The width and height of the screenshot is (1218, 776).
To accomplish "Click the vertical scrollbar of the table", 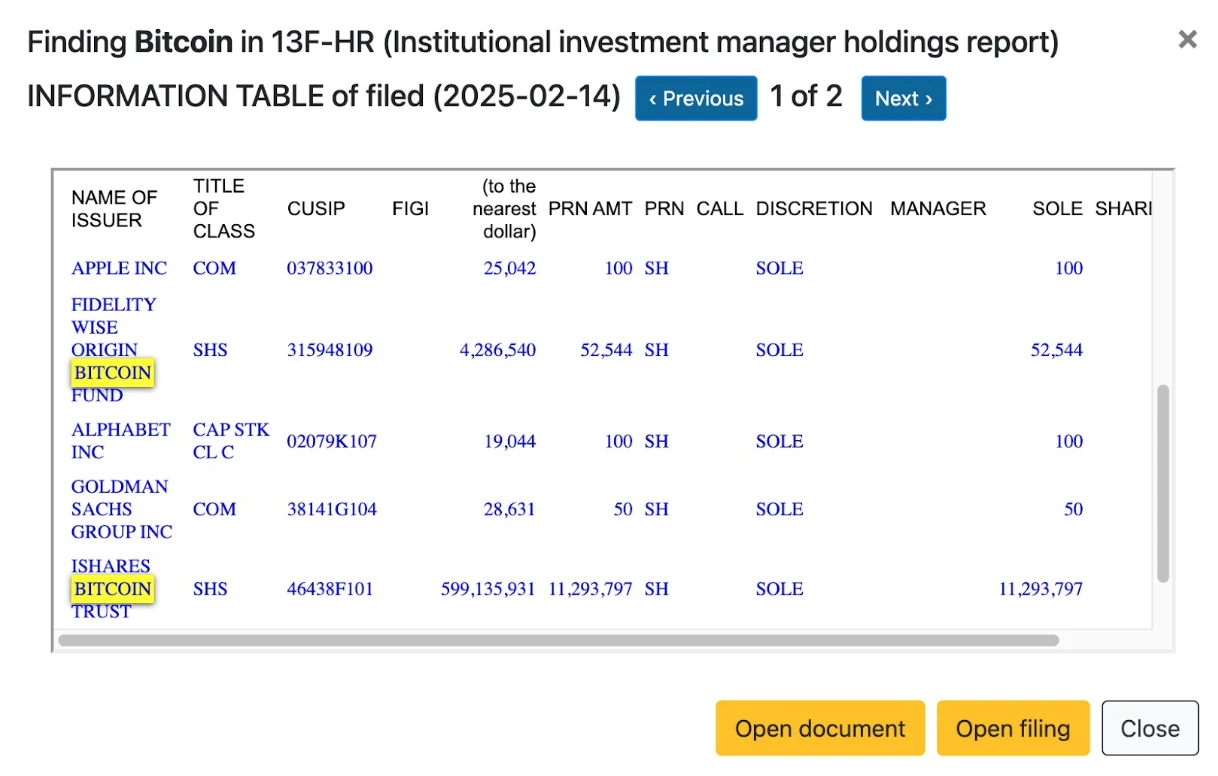I will (x=1162, y=482).
